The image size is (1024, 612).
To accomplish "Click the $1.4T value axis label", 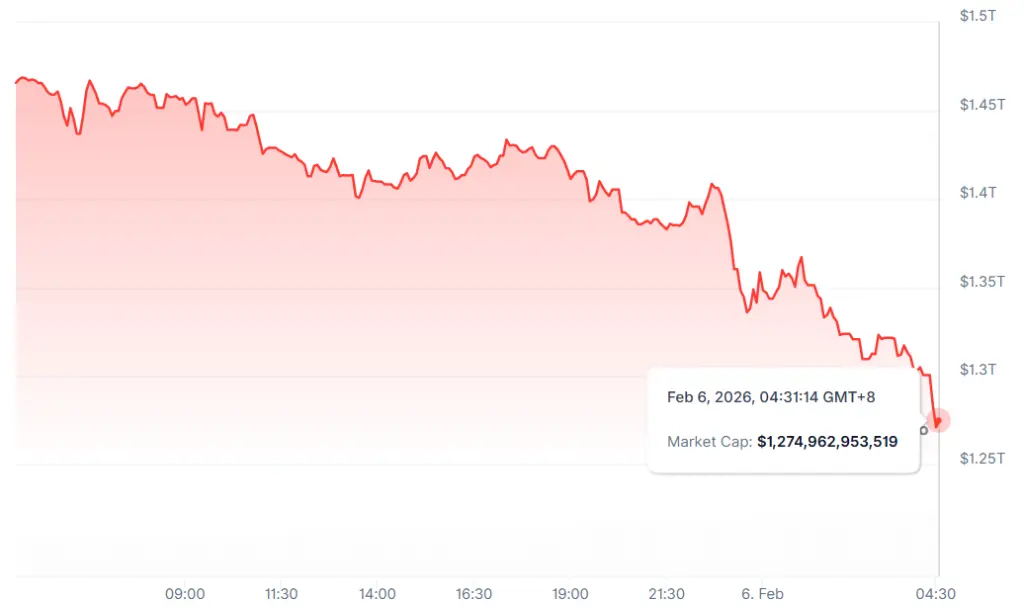I will pos(978,193).
